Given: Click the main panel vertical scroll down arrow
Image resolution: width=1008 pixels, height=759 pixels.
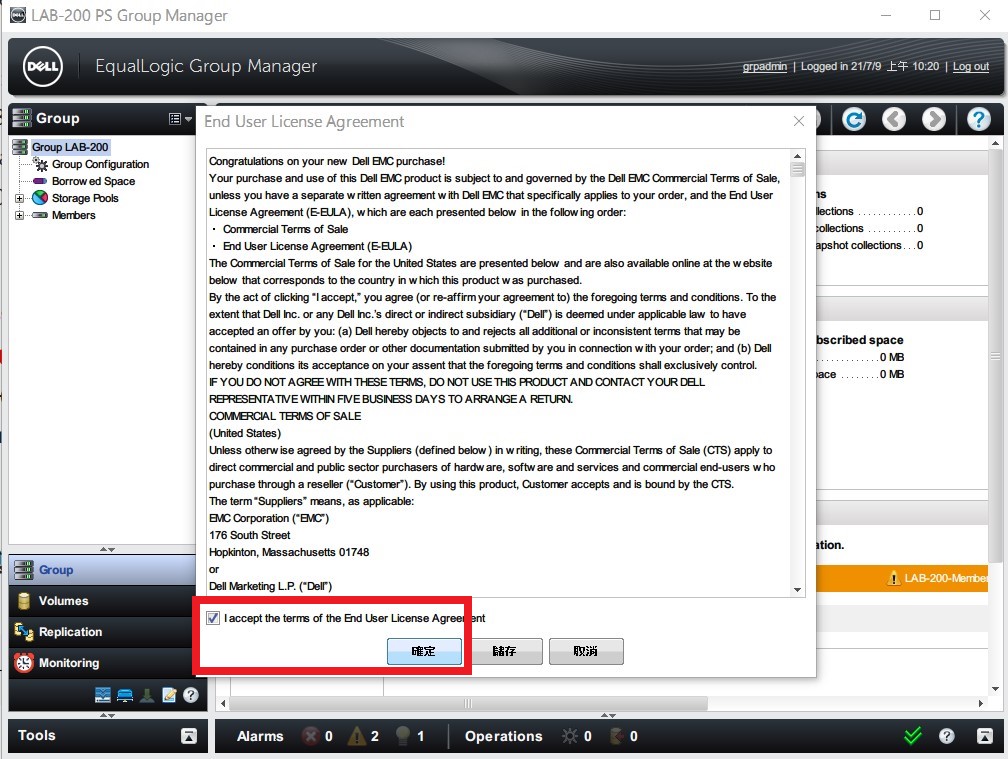Looking at the screenshot, I should [995, 688].
